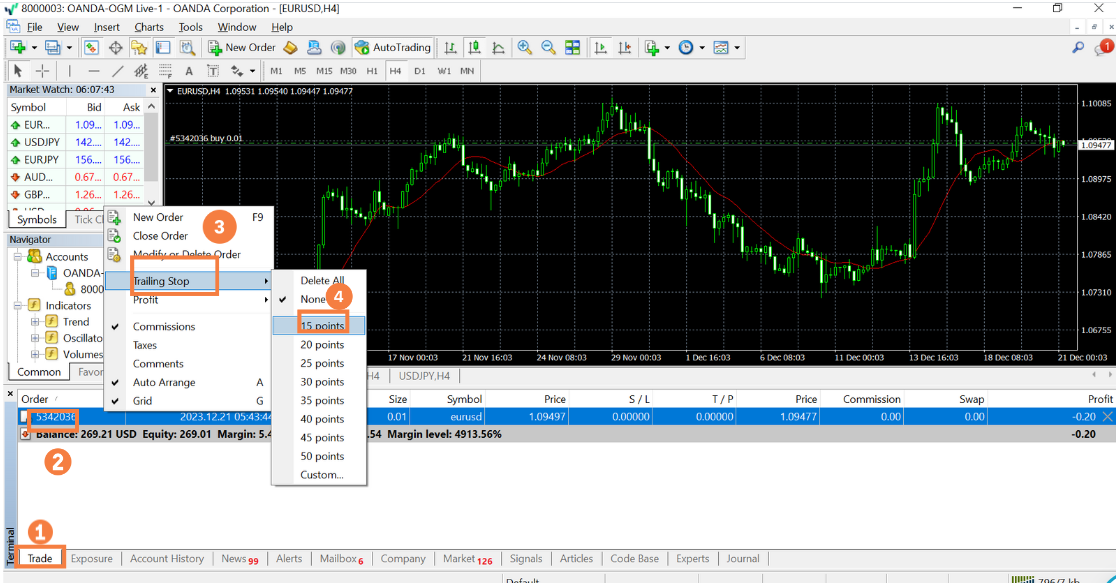Expand the Periods dropdown arrow
The image size is (1116, 583).
[702, 48]
